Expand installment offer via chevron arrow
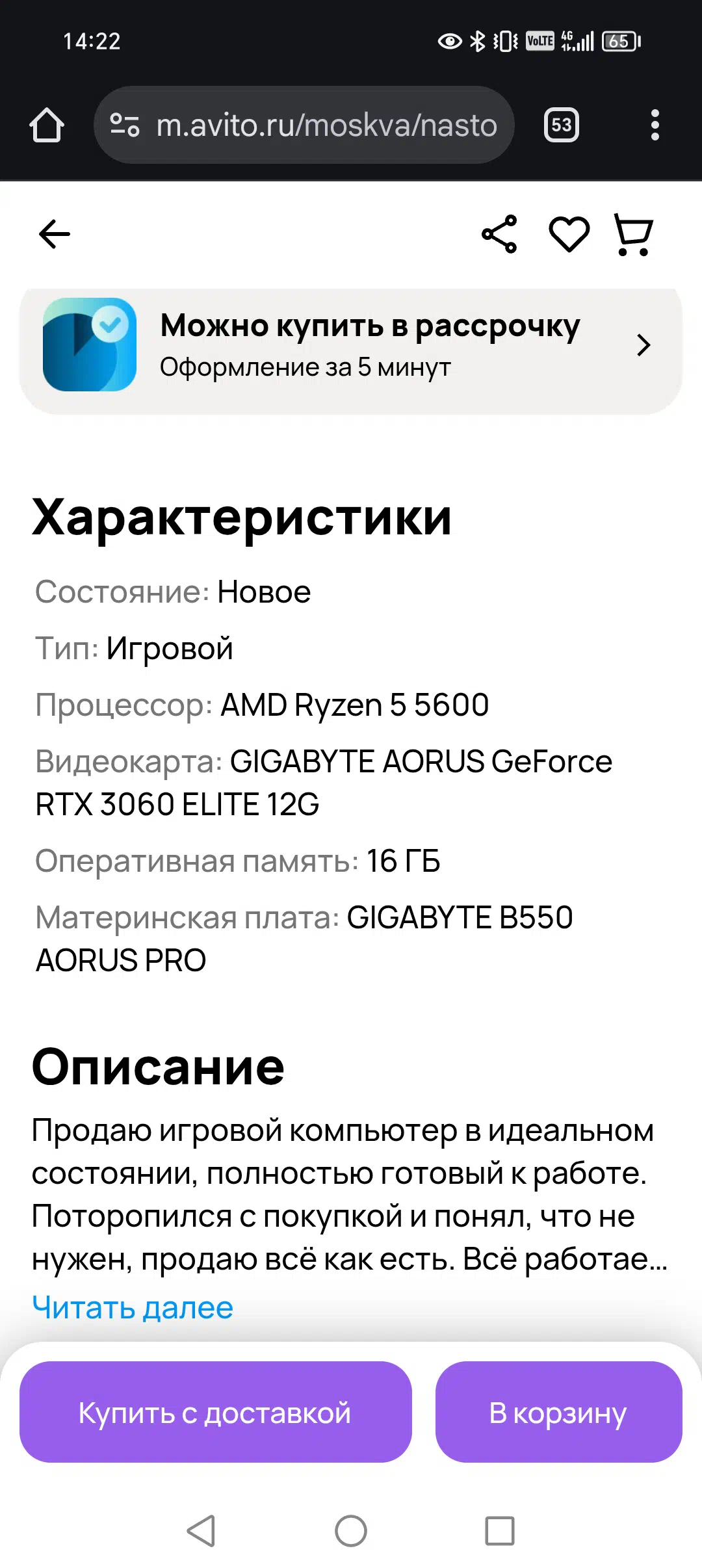 [x=643, y=345]
